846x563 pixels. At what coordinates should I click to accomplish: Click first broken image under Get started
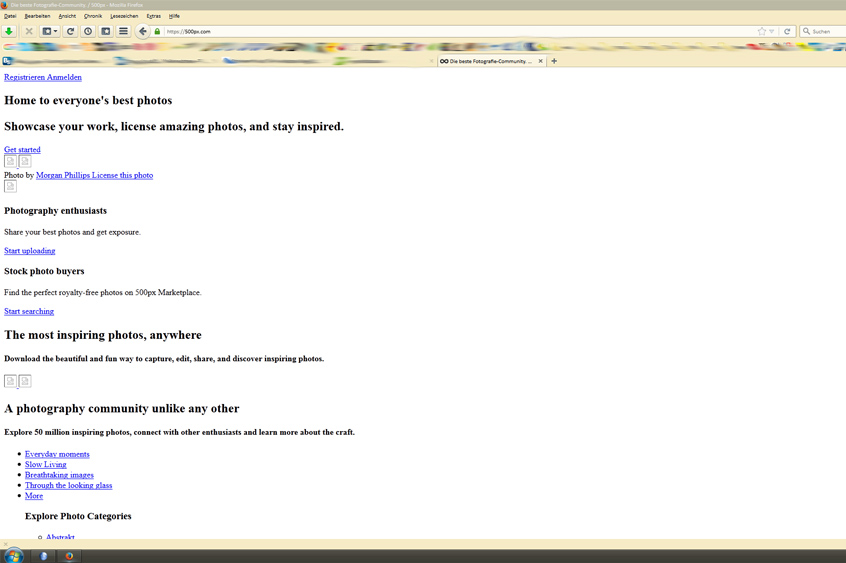[x=10, y=161]
